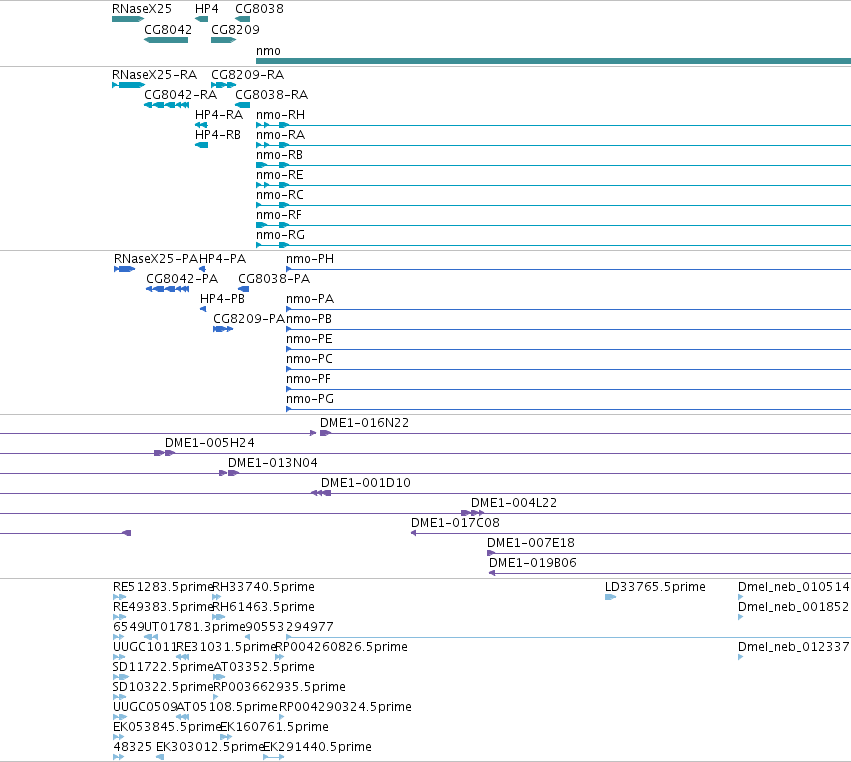Click the nmo gene label
The image size is (851, 762).
pyautogui.click(x=268, y=51)
